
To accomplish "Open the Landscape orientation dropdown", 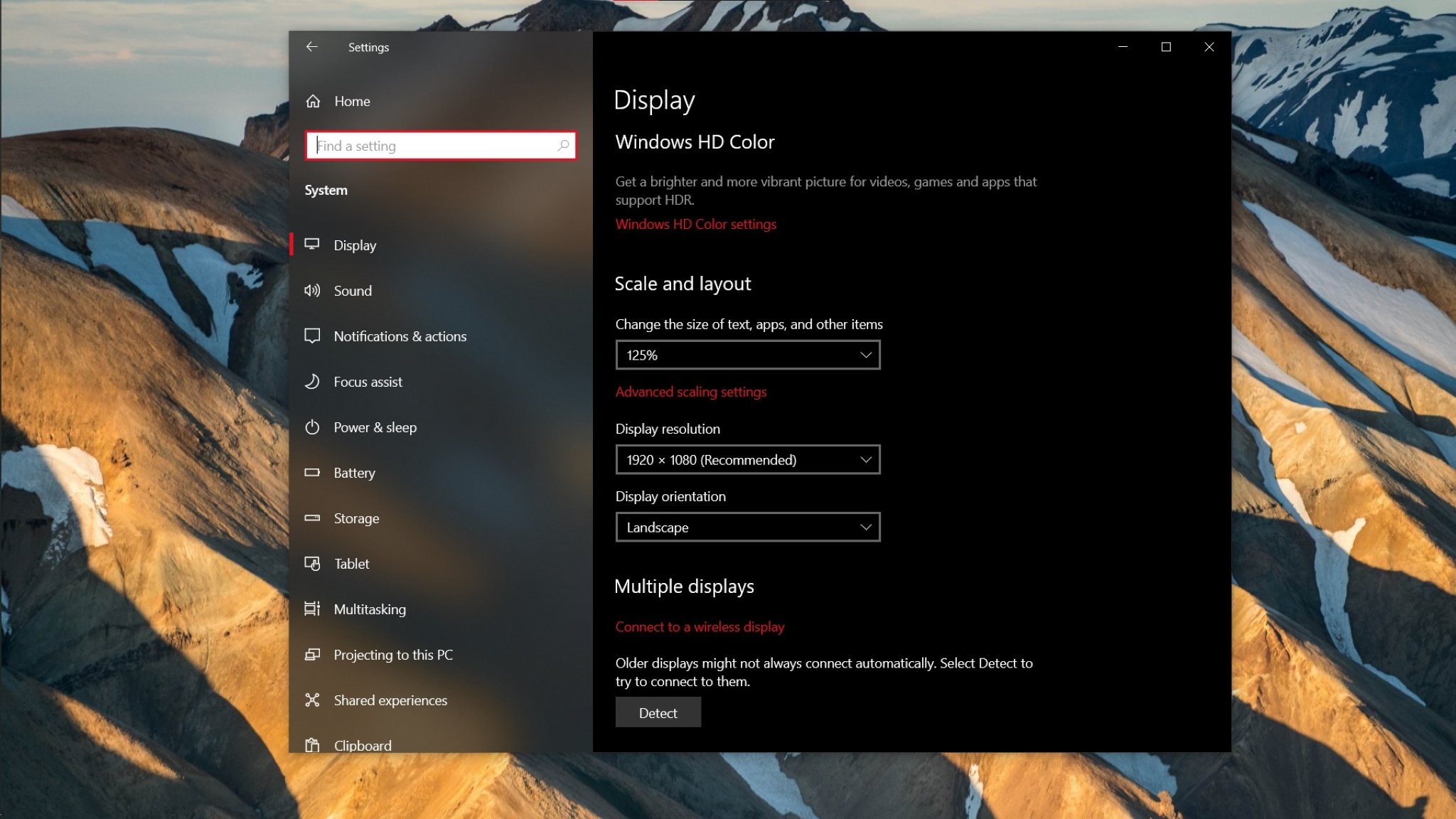I will point(747,528).
